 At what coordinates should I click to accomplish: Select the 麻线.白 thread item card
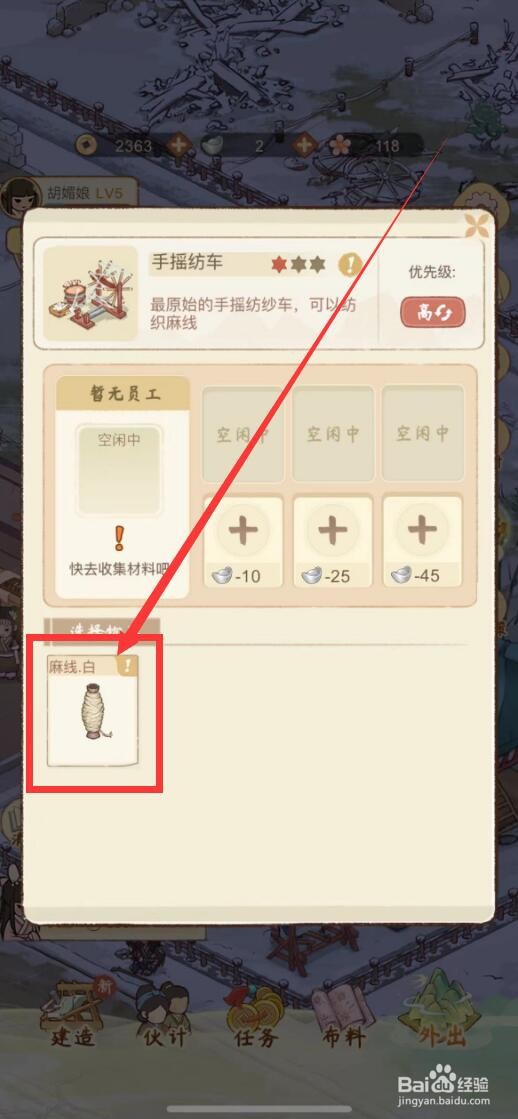93,712
